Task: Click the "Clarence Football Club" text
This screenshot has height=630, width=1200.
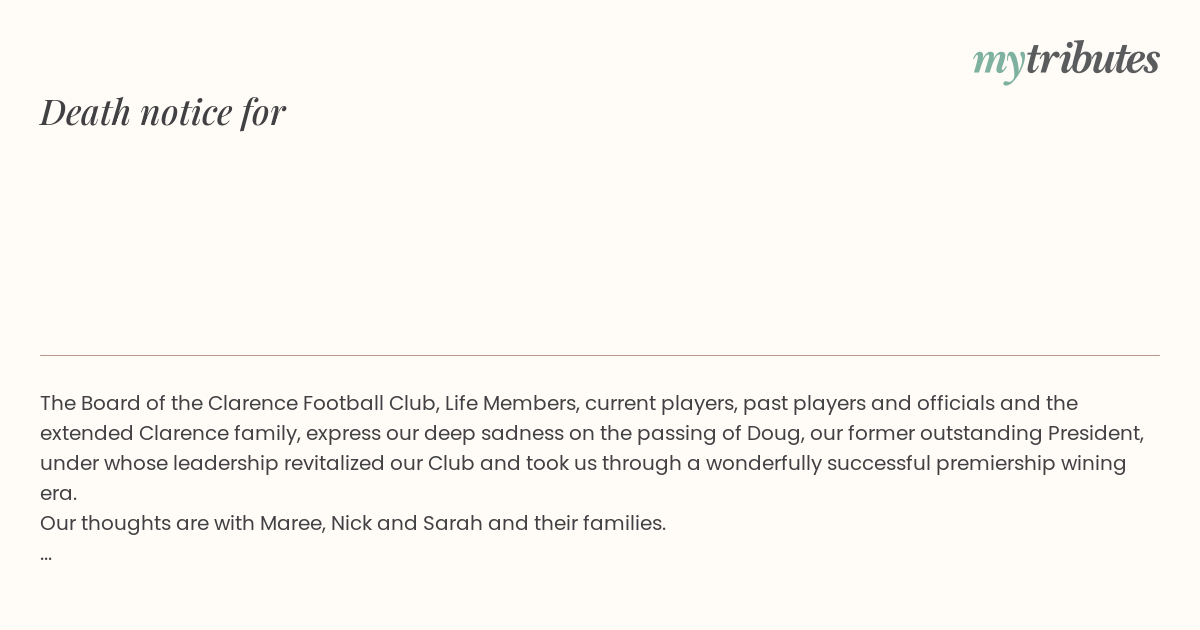Action: coord(321,403)
